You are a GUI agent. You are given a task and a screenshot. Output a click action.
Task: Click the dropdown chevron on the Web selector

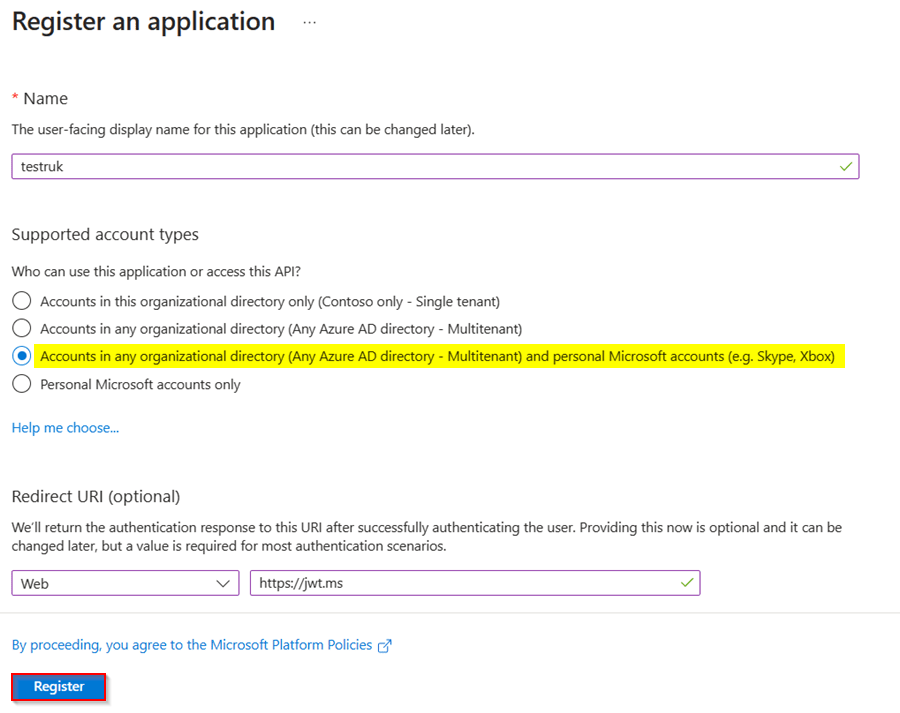point(225,583)
